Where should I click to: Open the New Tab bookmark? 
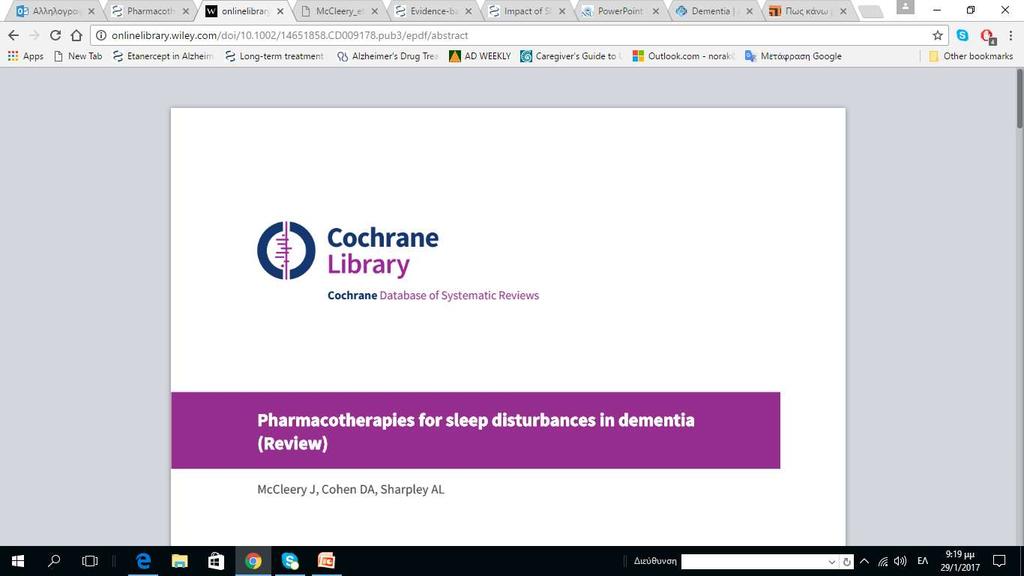click(78, 56)
